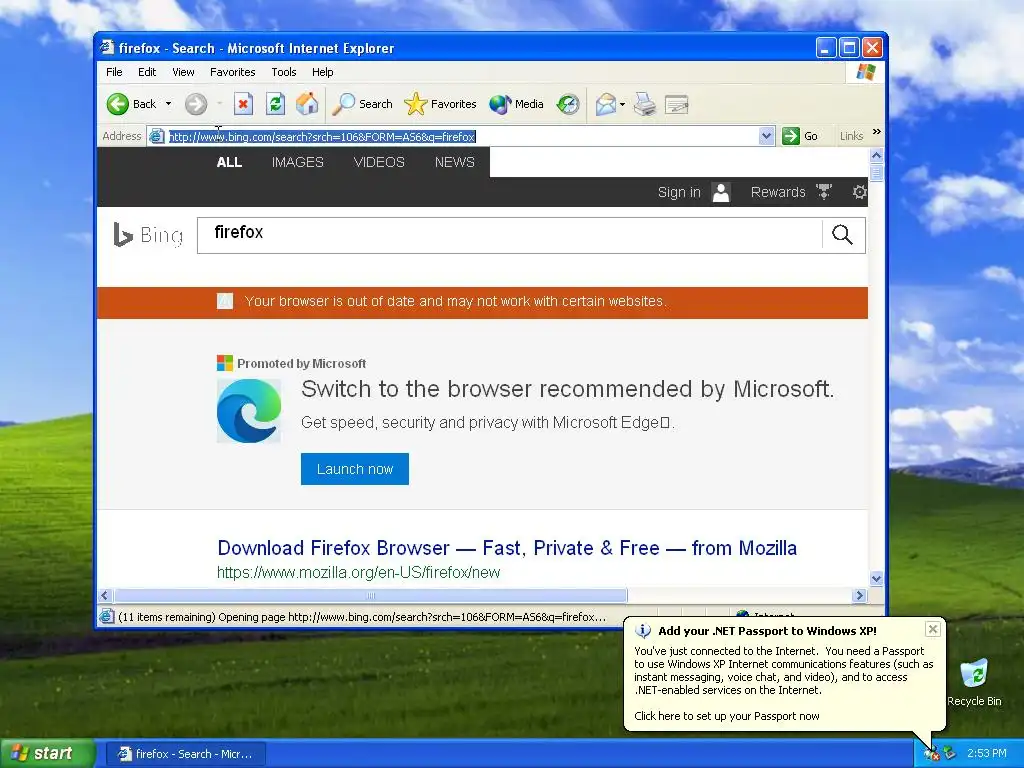Open the Back history dropdown arrow
Screen dimensions: 1024x768
[x=168, y=104]
